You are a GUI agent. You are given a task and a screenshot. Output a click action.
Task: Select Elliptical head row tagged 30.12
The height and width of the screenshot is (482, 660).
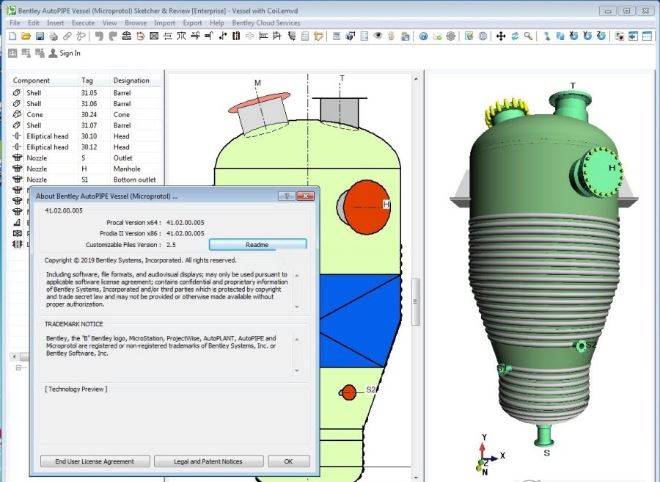coord(85,147)
